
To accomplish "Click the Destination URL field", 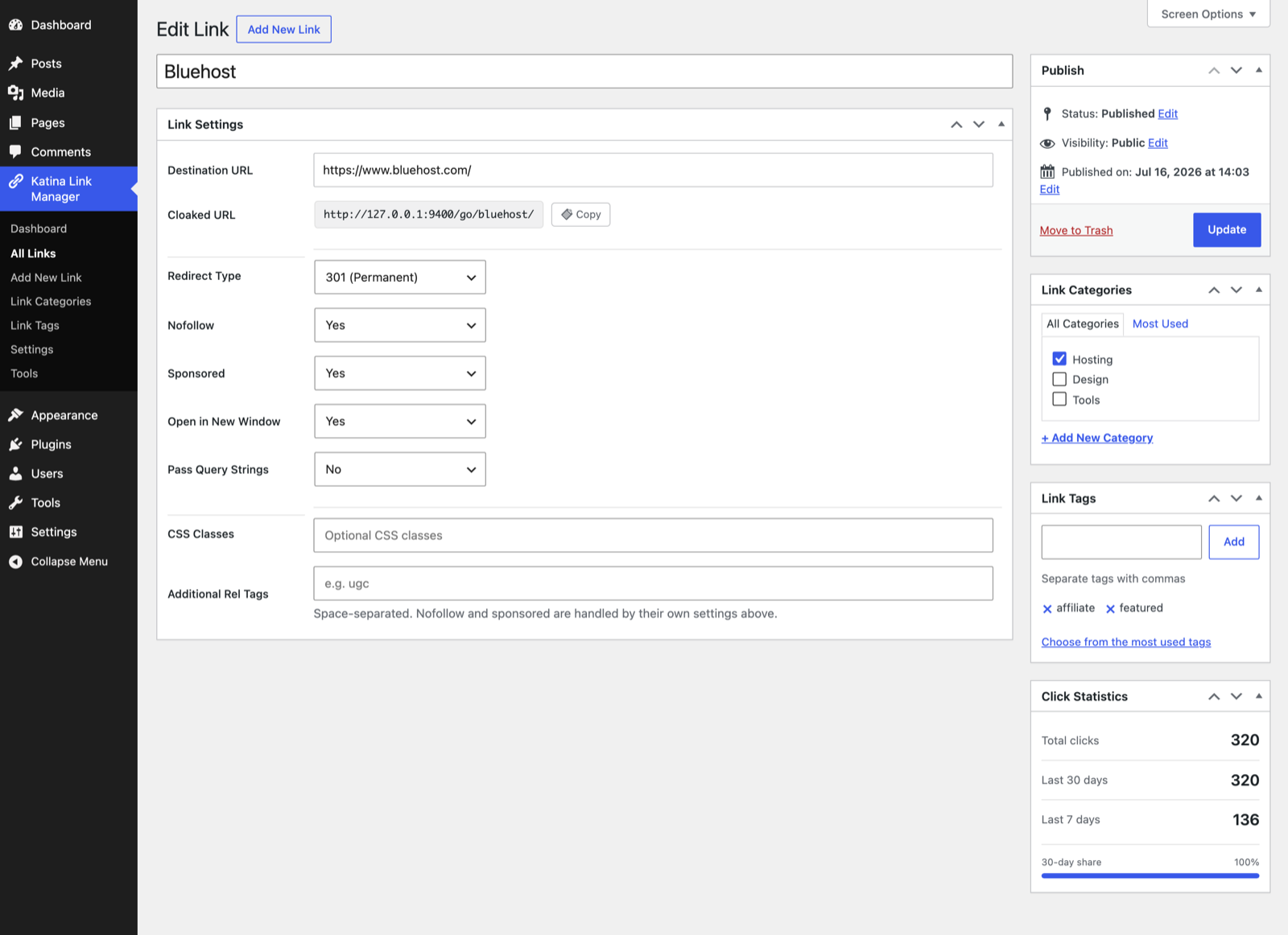I will click(653, 171).
